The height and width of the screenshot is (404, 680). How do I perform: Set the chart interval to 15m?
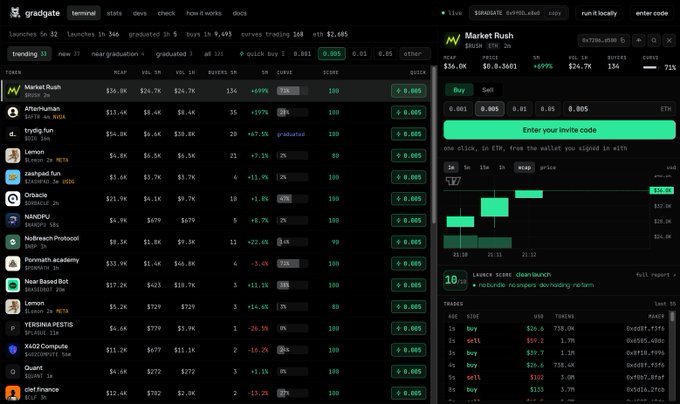[x=484, y=167]
